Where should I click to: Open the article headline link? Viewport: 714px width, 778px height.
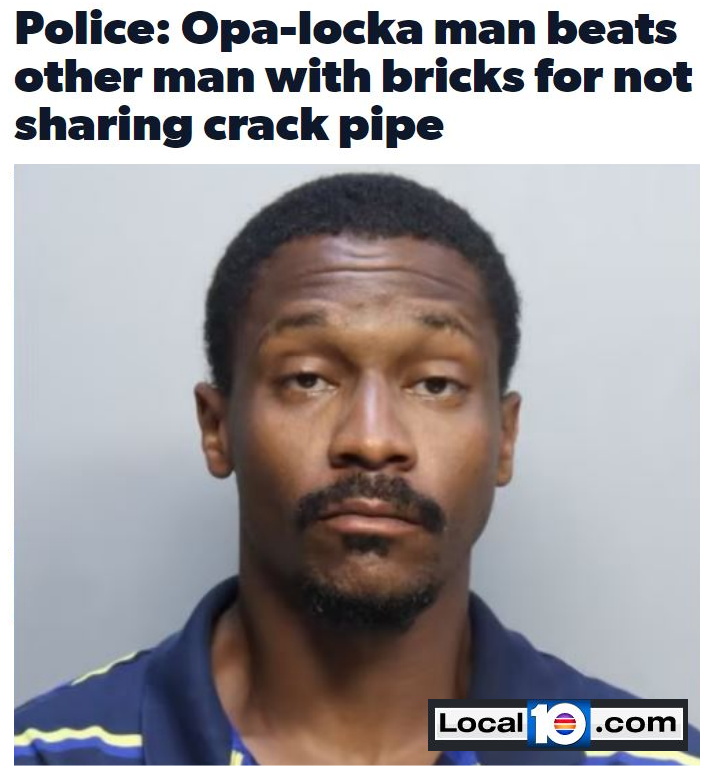(353, 77)
